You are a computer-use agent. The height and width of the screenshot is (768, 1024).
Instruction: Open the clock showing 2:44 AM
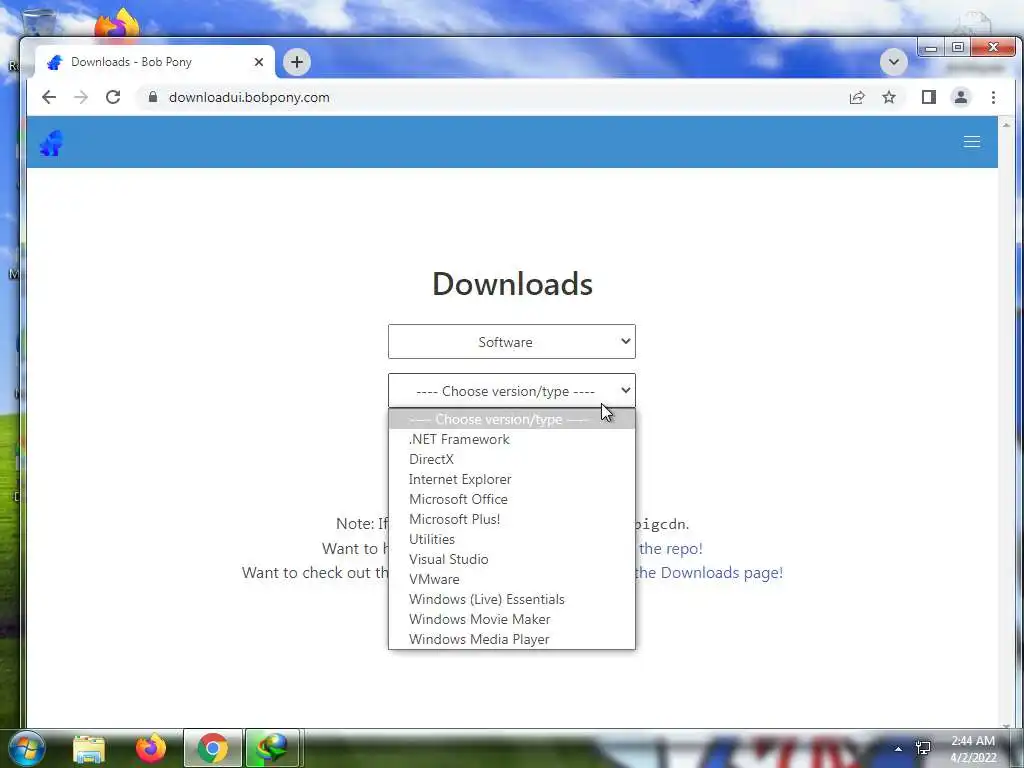pos(973,749)
